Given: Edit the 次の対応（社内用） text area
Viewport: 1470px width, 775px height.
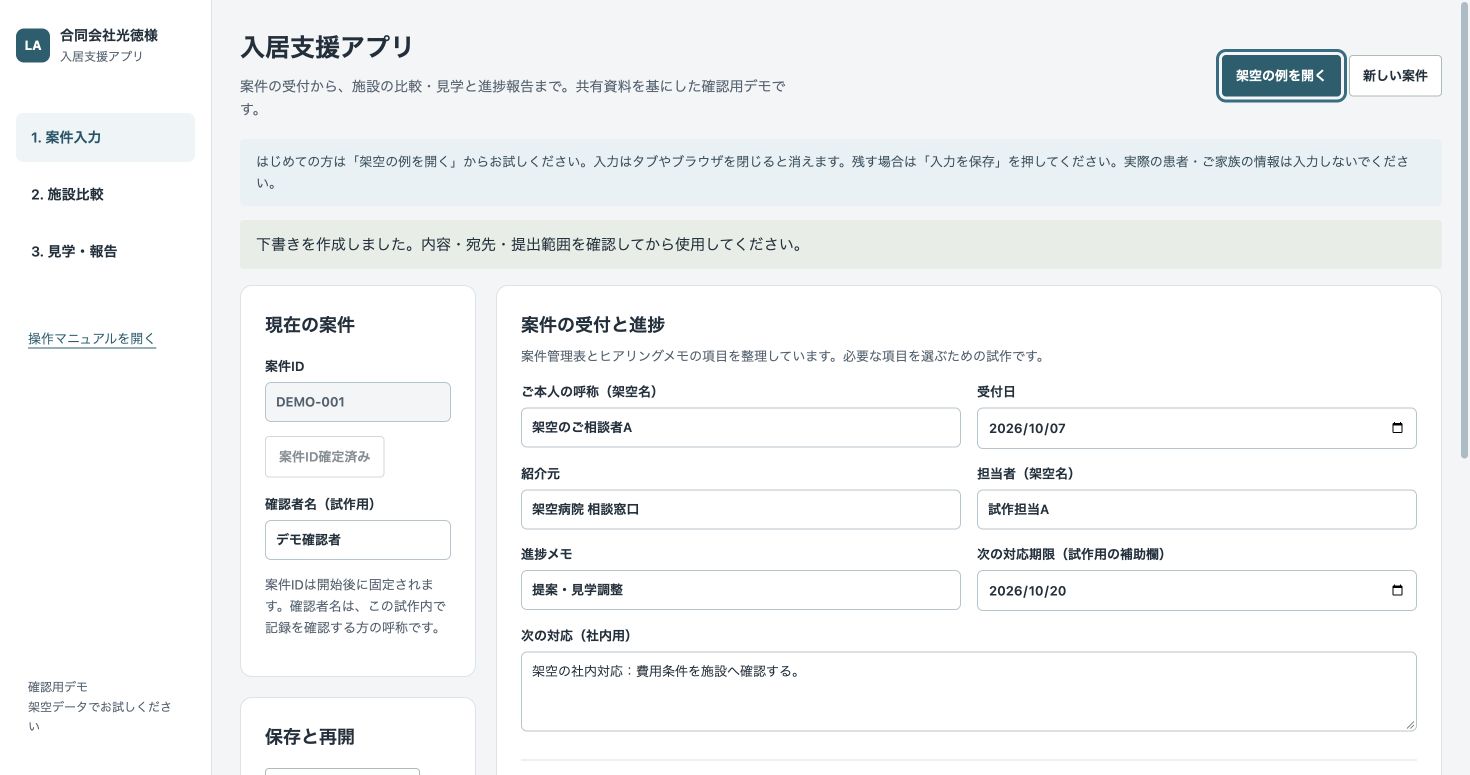Looking at the screenshot, I should (x=968, y=691).
